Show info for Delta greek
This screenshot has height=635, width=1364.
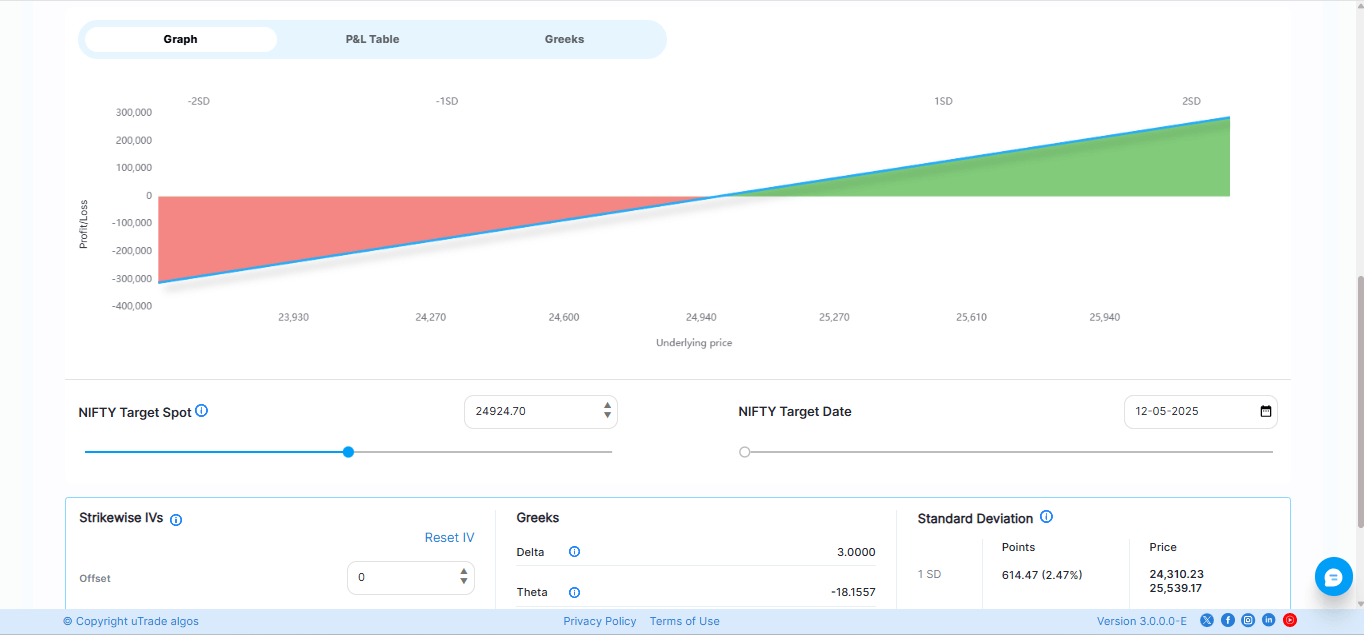(x=574, y=552)
